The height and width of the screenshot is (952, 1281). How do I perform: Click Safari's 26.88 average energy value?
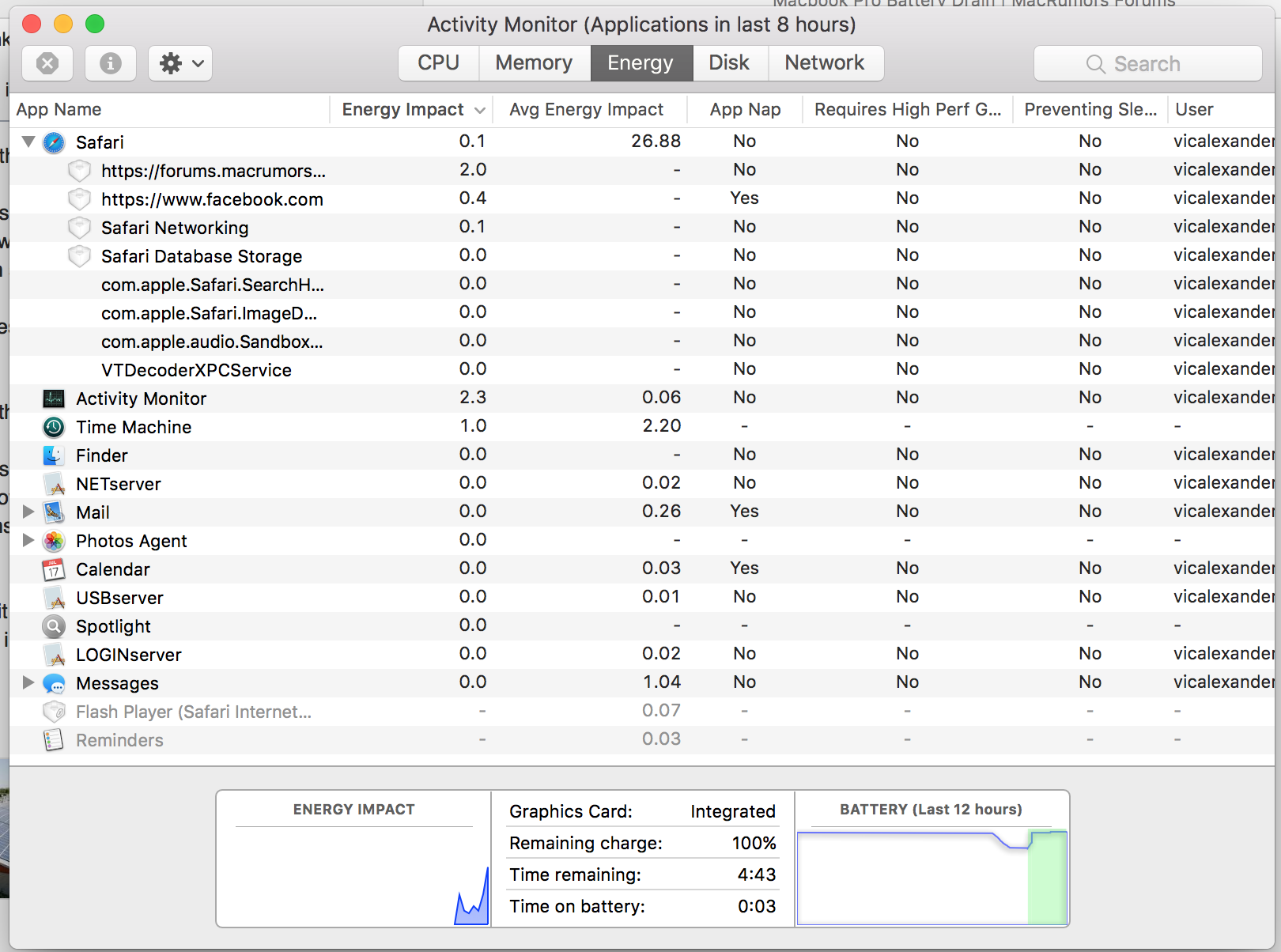[656, 142]
